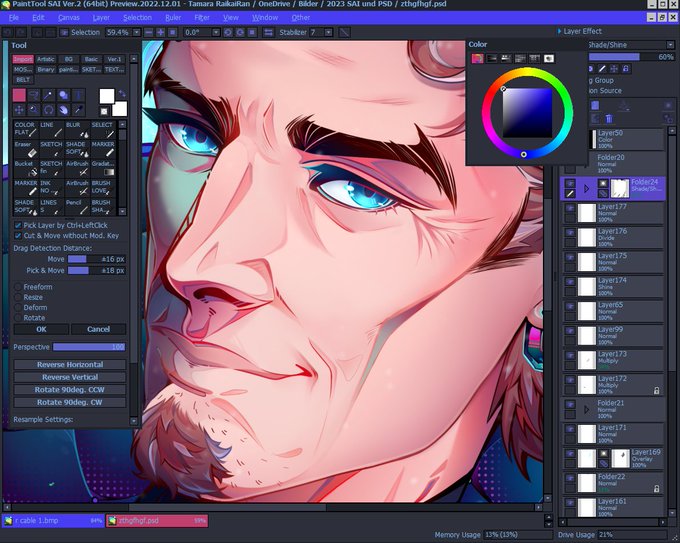The height and width of the screenshot is (543, 680).
Task: Open the zoom percentage dropdown
Action: click(x=137, y=33)
